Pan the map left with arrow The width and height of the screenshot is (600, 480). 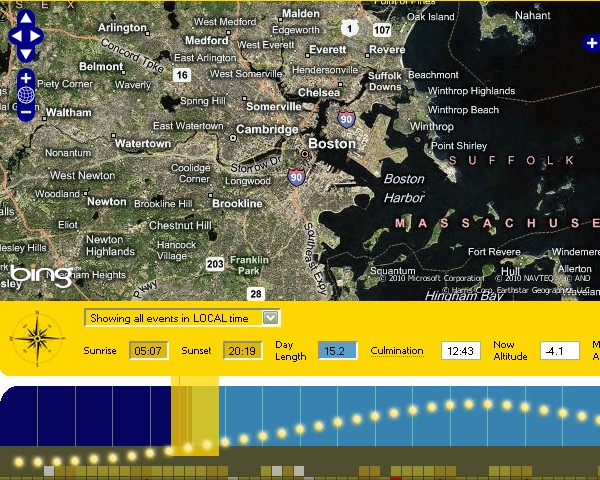point(14,36)
